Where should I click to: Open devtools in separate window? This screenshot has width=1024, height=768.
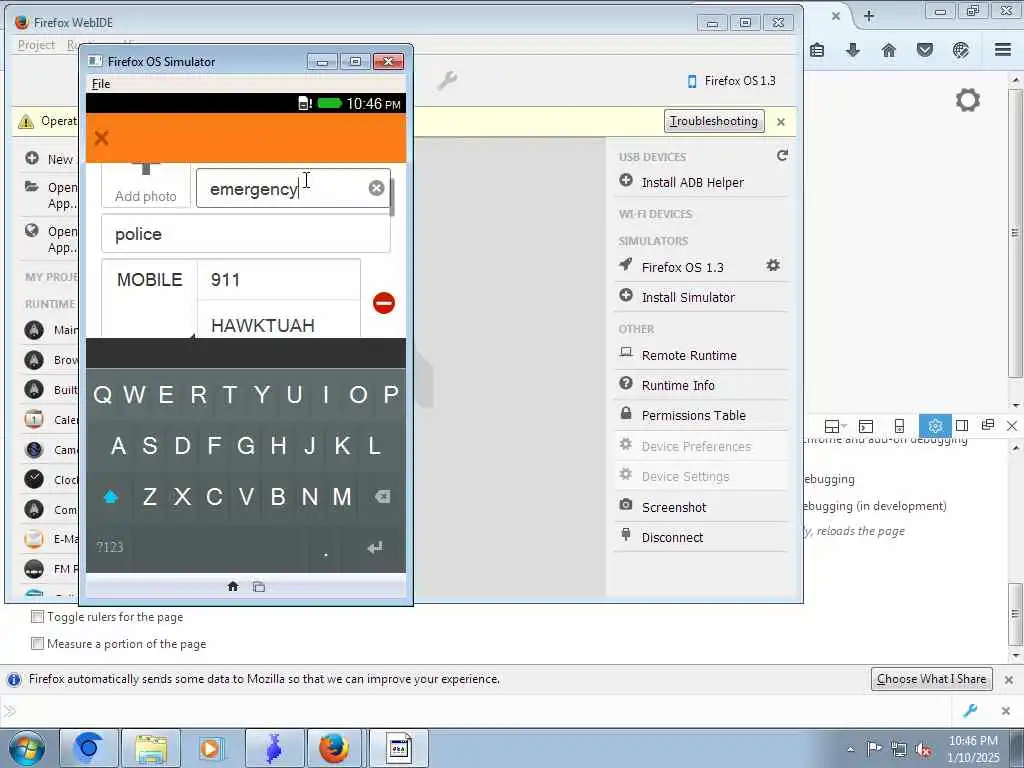[987, 425]
